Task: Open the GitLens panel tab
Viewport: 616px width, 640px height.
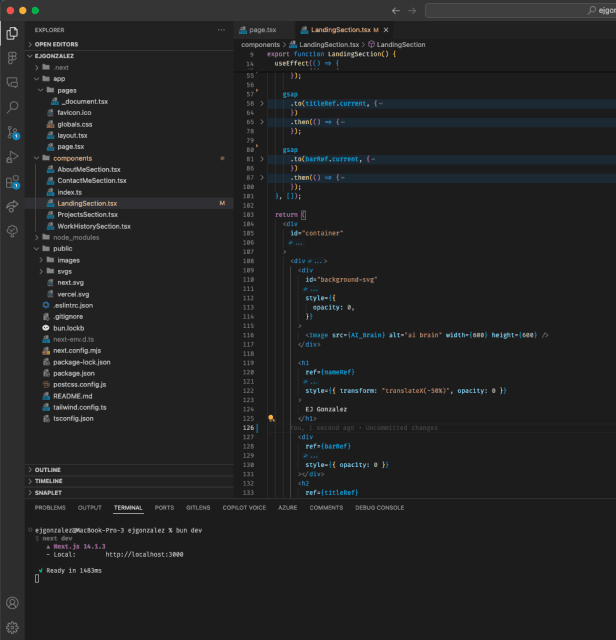Action: point(198,507)
